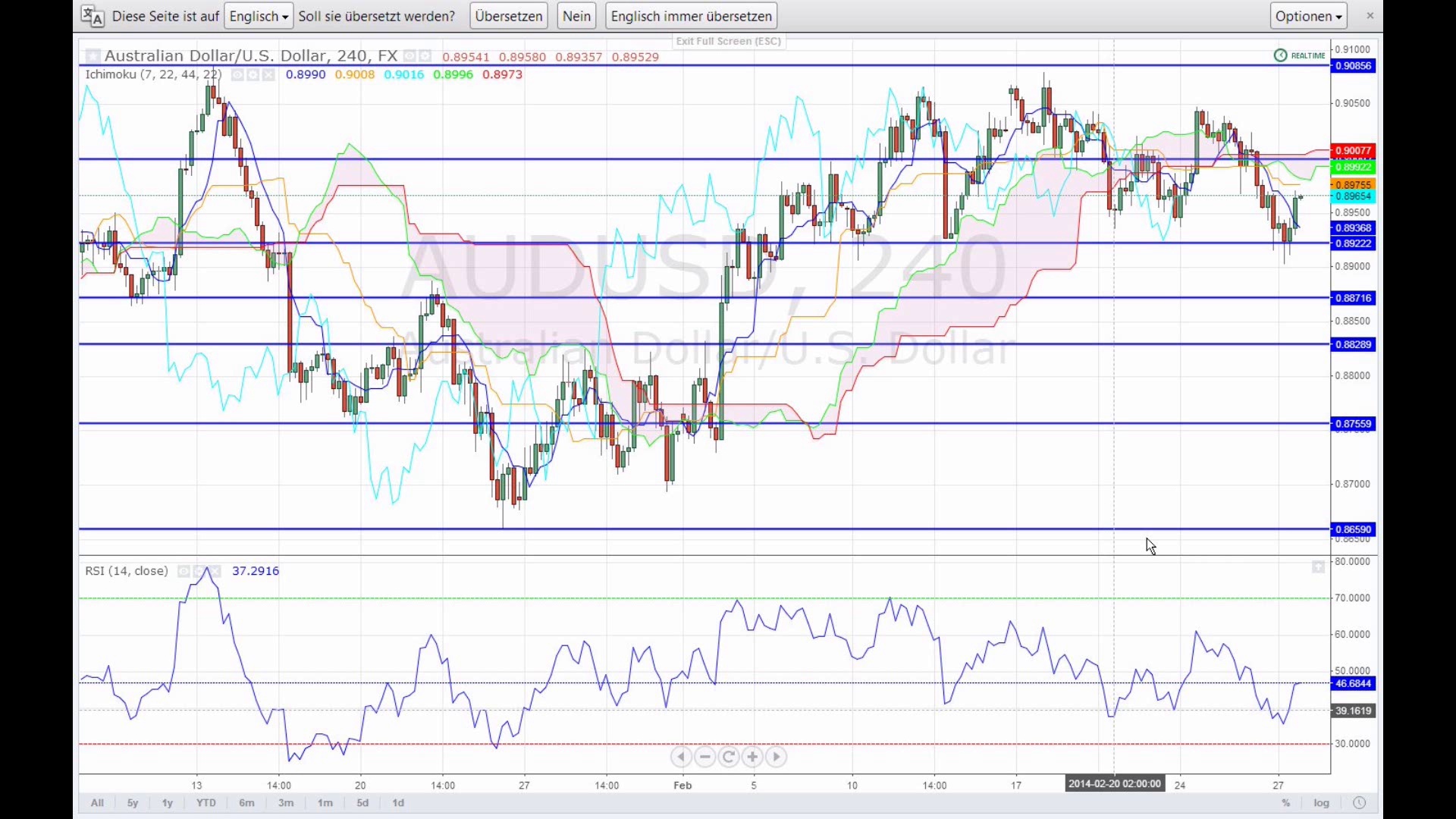Select the 3m time range tab
The width and height of the screenshot is (1456, 819).
coord(286,803)
